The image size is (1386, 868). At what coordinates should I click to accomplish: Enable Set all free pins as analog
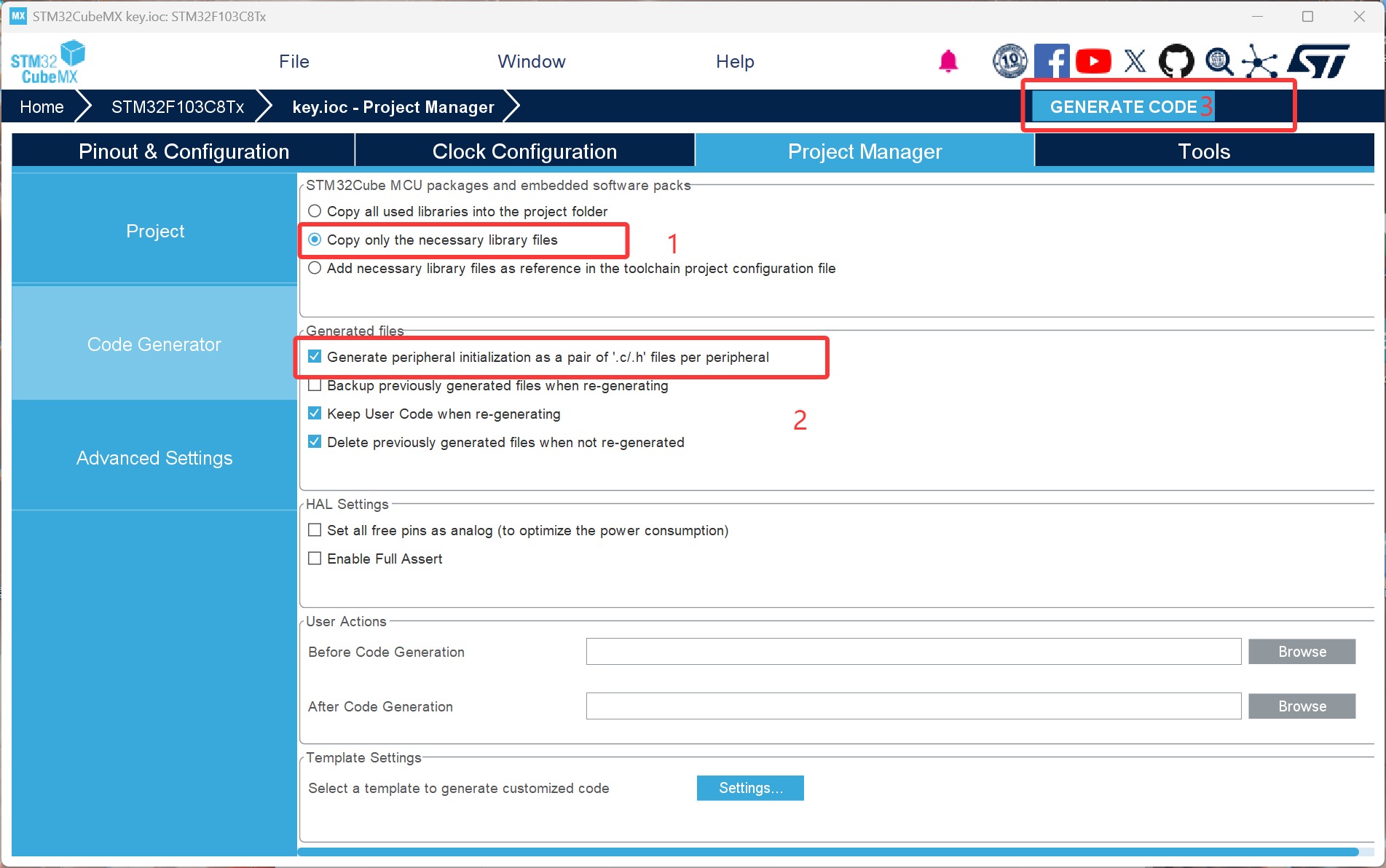point(315,530)
